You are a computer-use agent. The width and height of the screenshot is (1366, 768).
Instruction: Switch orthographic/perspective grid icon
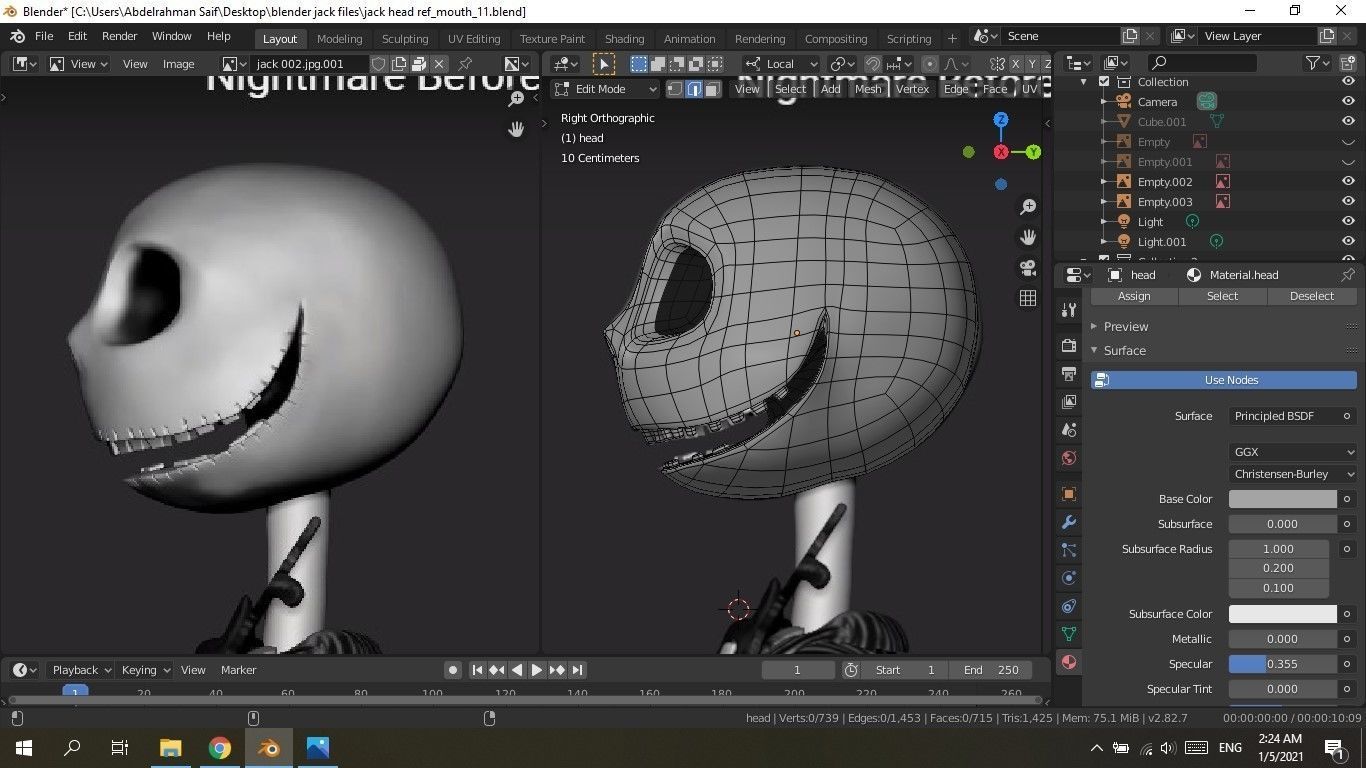(1028, 298)
